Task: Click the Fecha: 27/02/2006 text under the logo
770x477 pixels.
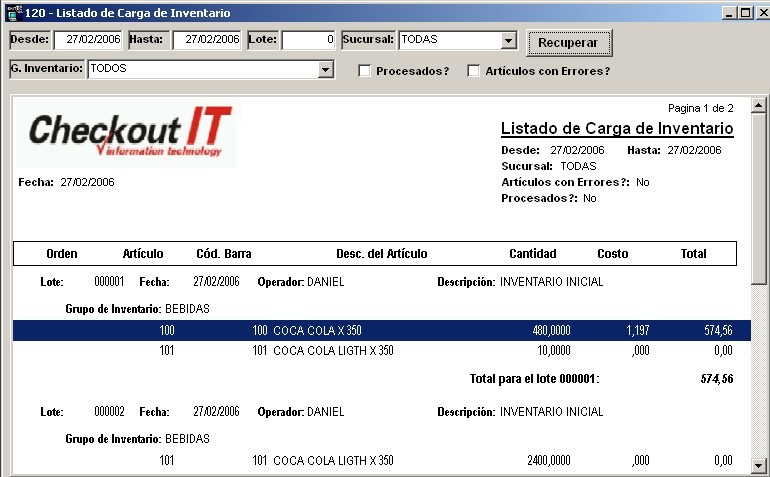Action: click(66, 182)
